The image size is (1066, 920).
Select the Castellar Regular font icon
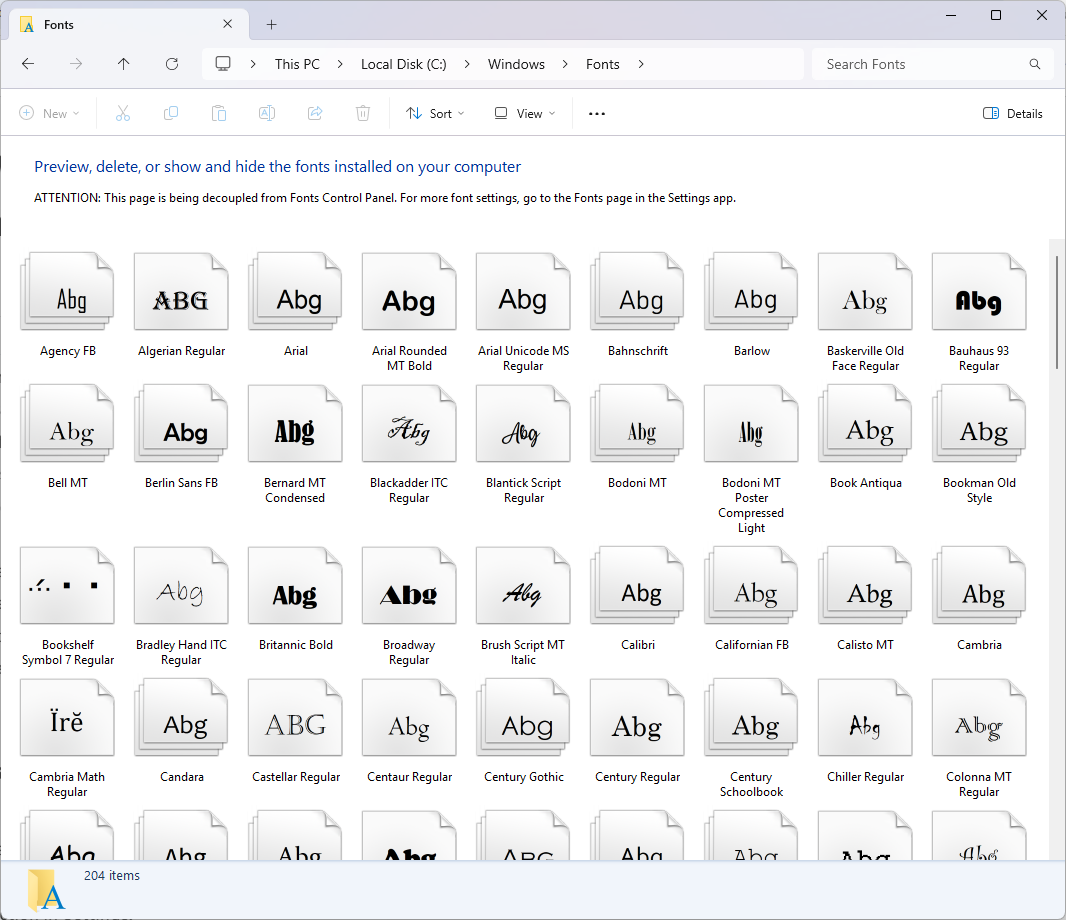pyautogui.click(x=295, y=717)
